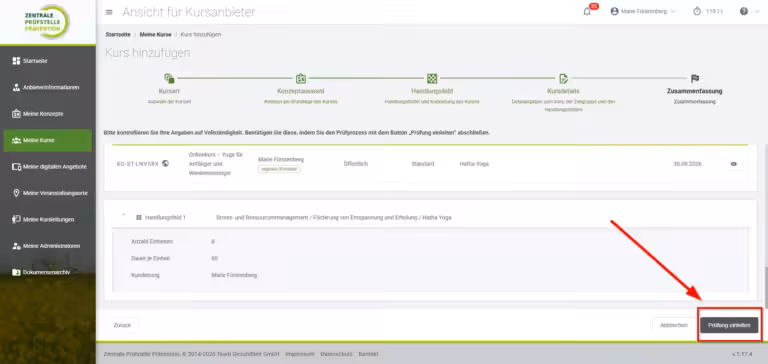Image resolution: width=768 pixels, height=364 pixels.
Task: Click the Handlungsfeld step icon
Action: click(432, 78)
